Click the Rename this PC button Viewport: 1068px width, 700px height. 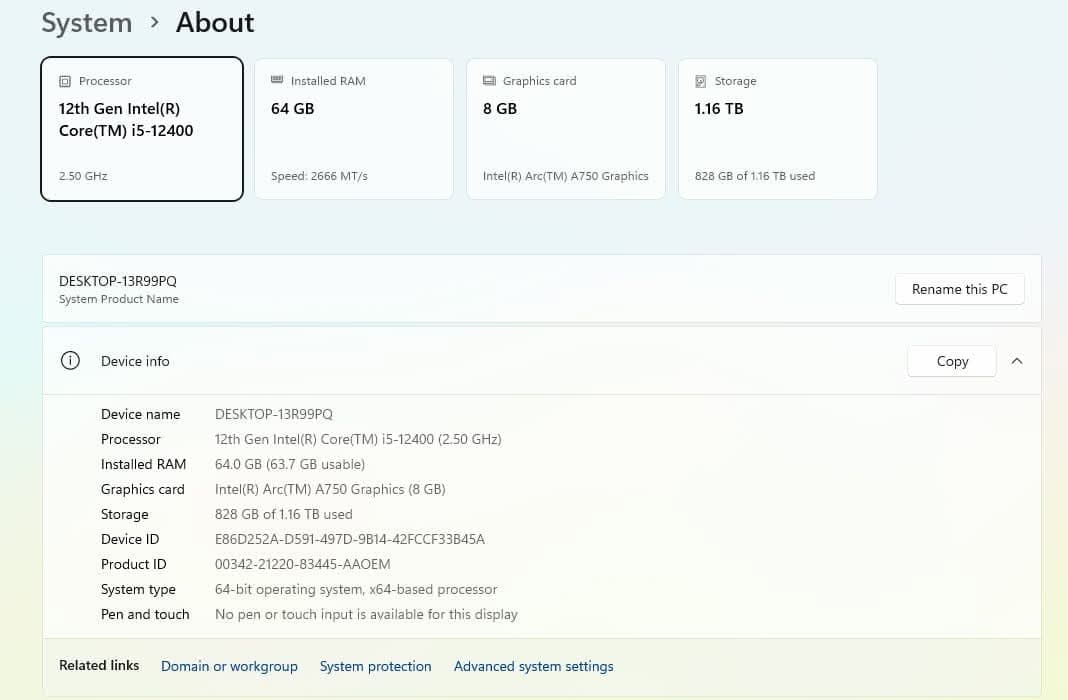[x=959, y=289]
